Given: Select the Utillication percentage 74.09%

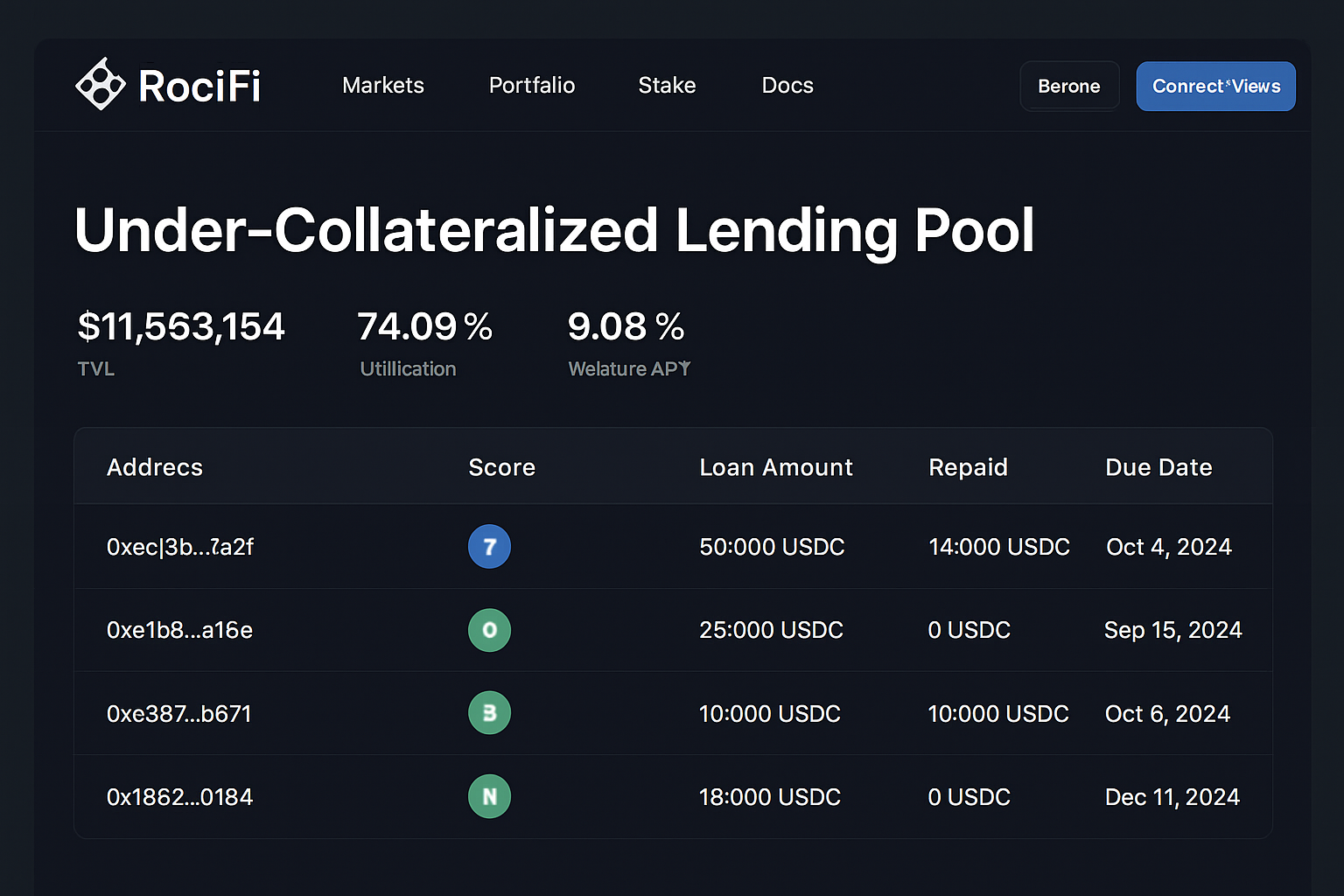Looking at the screenshot, I should coord(424,325).
